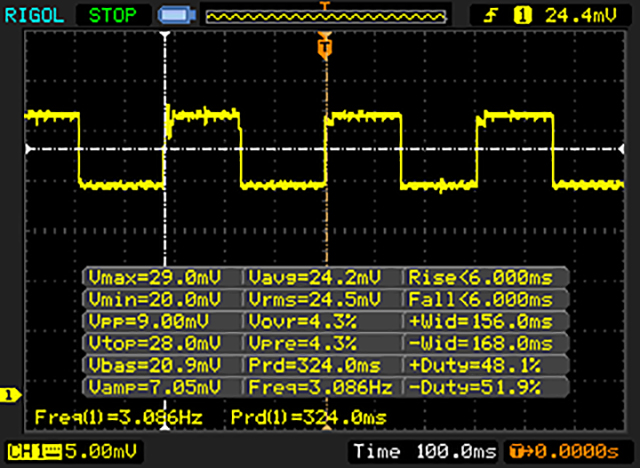Click the RIGOL logo
640x468 pixels.
(x=31, y=15)
